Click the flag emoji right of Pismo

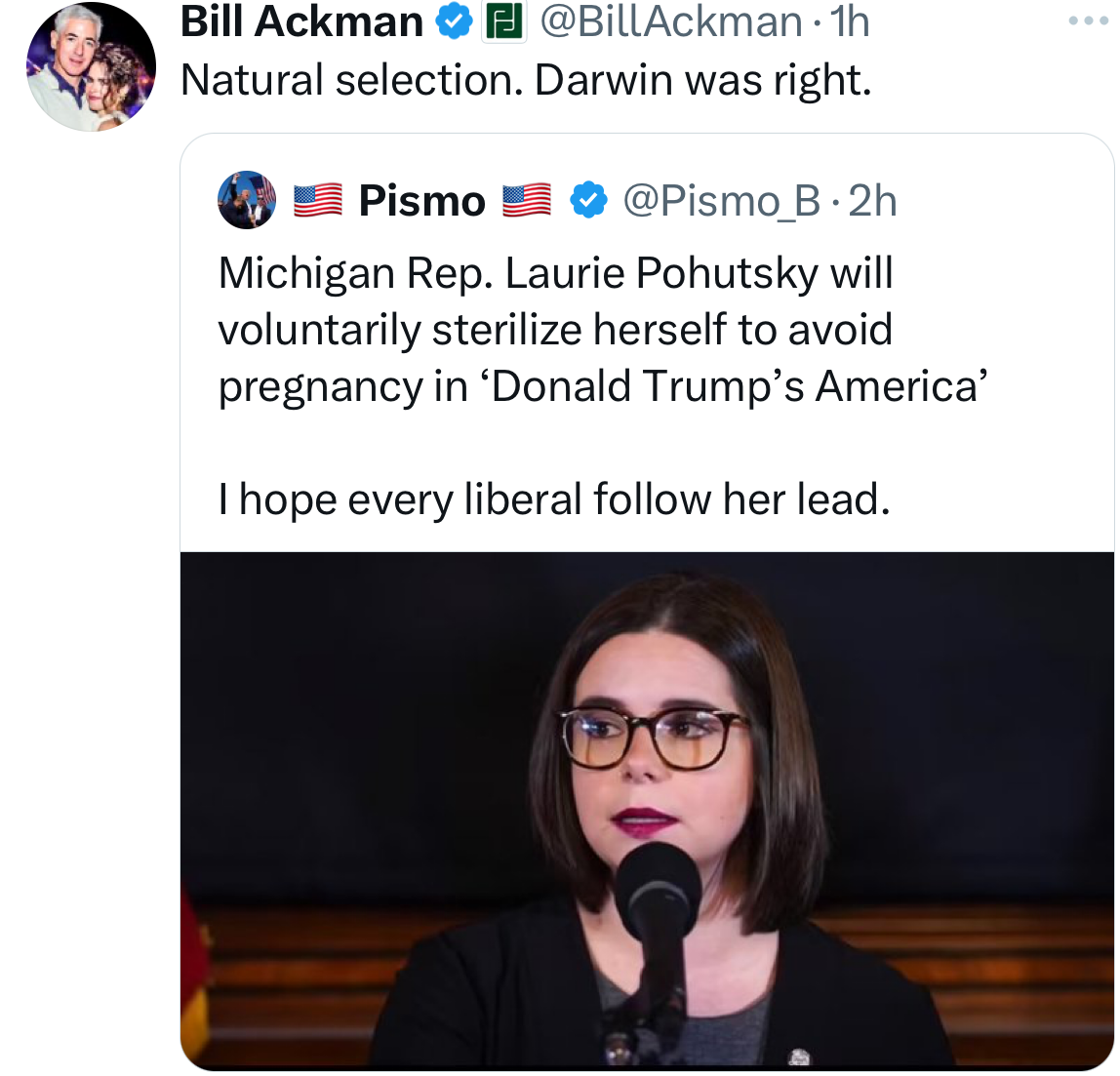(527, 201)
